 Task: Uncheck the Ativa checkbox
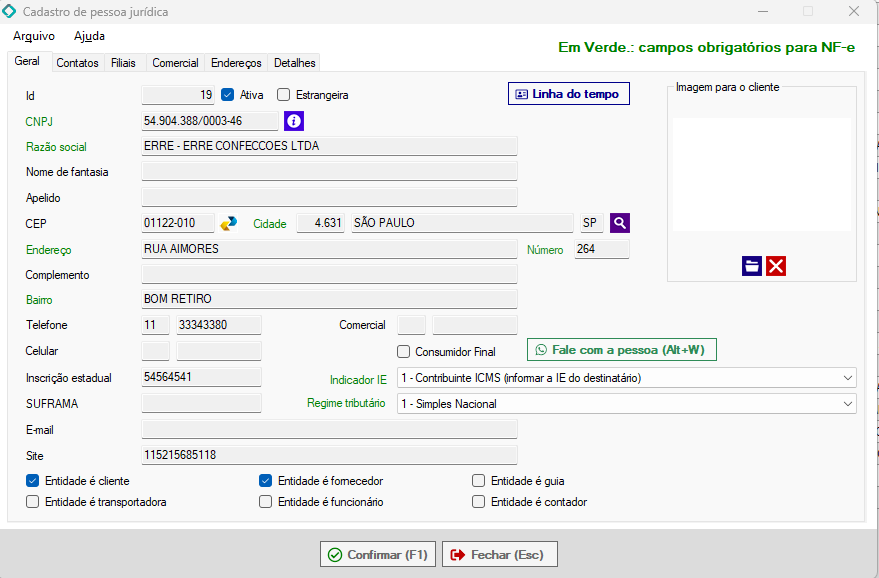228,95
